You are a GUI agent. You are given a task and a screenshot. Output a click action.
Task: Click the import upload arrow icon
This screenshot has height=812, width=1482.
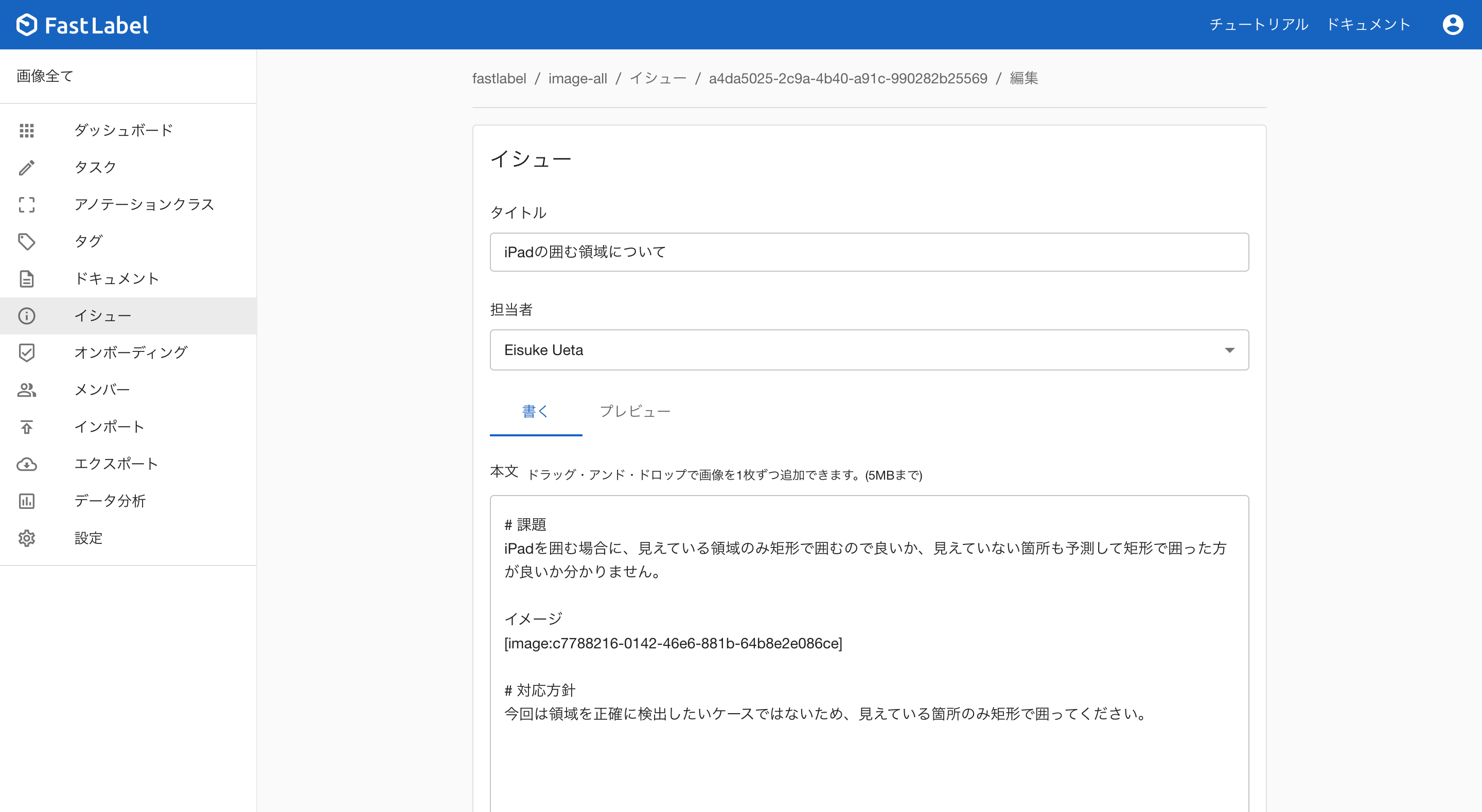coord(26,427)
